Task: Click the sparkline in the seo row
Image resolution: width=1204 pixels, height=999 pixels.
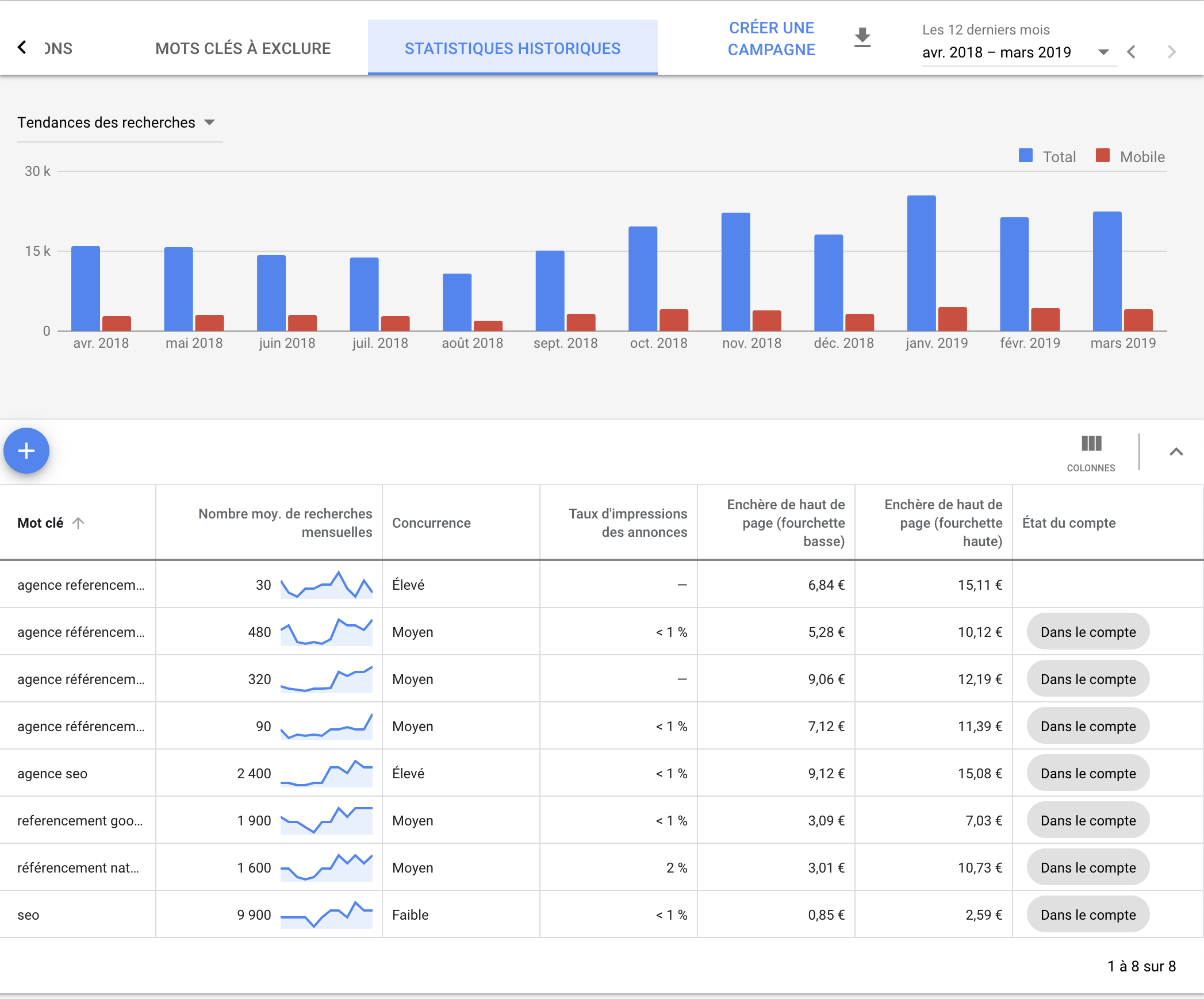Action: pos(327,915)
